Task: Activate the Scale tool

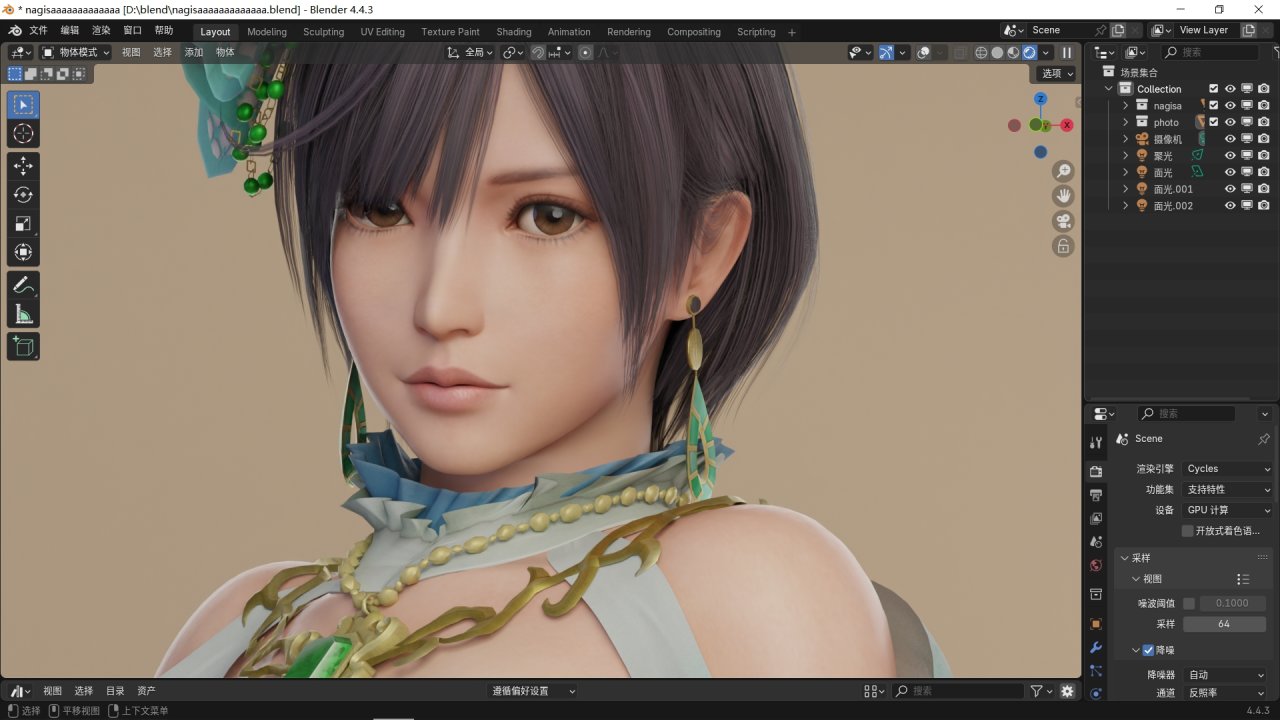Action: pyautogui.click(x=23, y=224)
